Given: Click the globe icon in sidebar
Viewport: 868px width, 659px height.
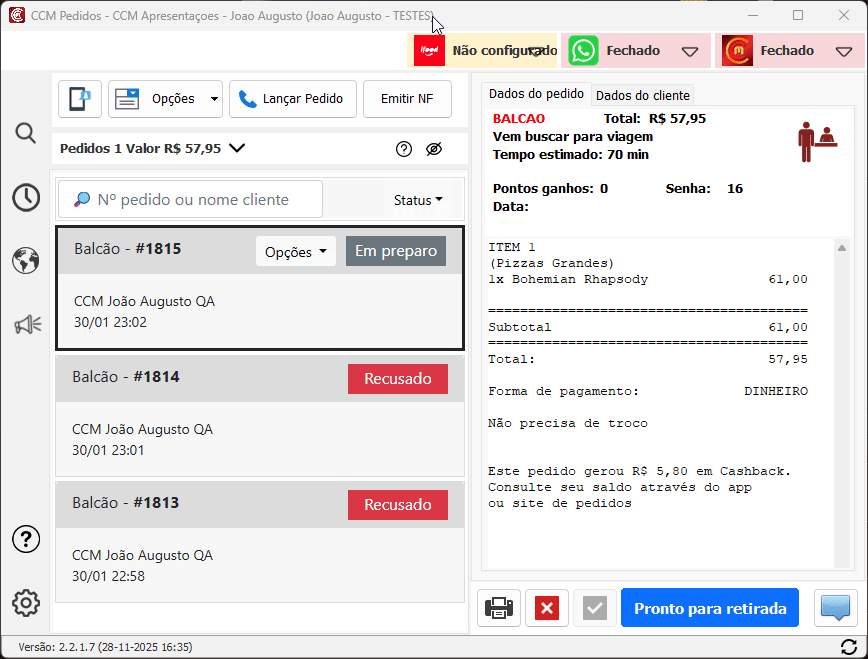Looking at the screenshot, I should 26,261.
